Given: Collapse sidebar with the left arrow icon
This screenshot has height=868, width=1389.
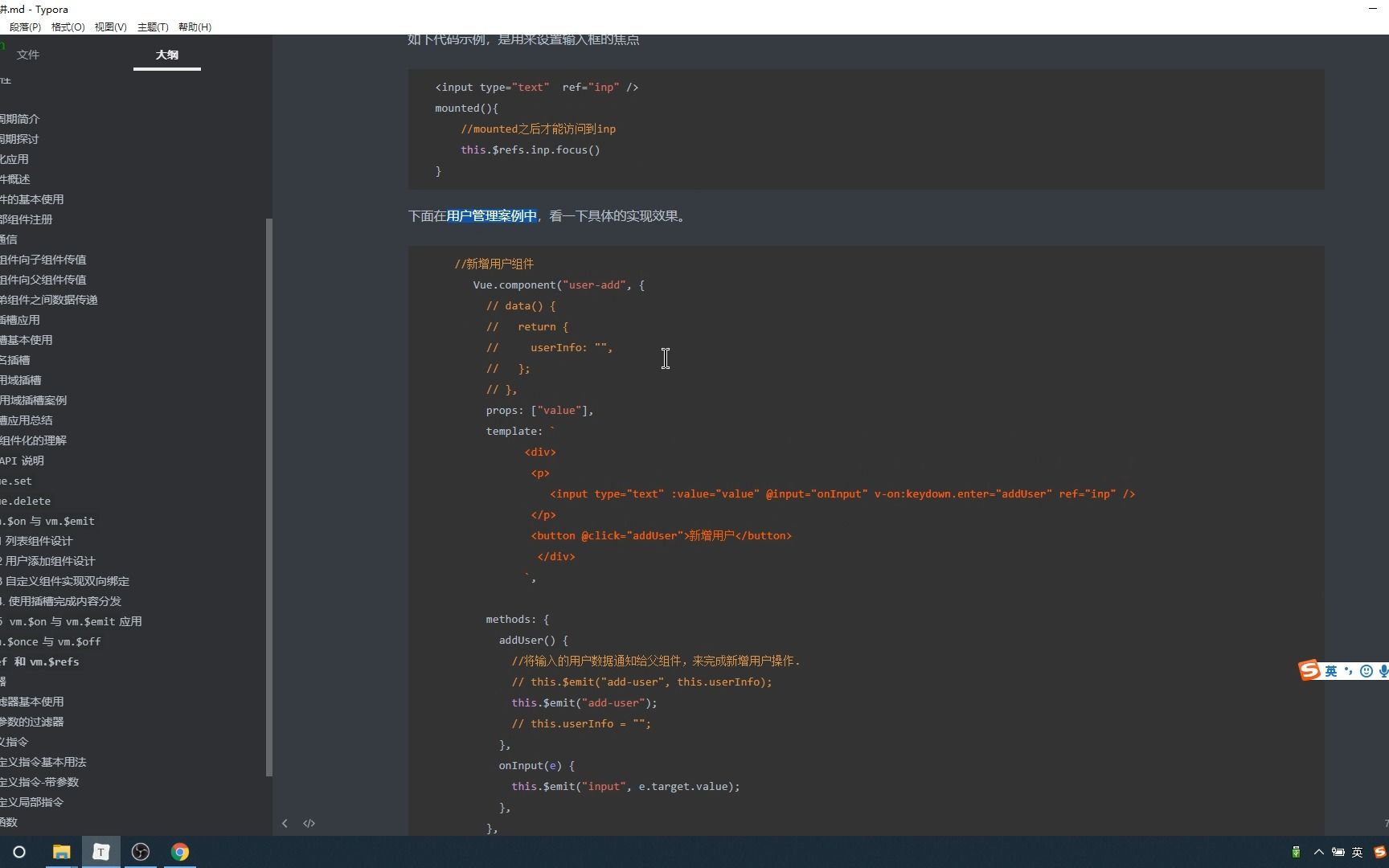Looking at the screenshot, I should pyautogui.click(x=285, y=823).
